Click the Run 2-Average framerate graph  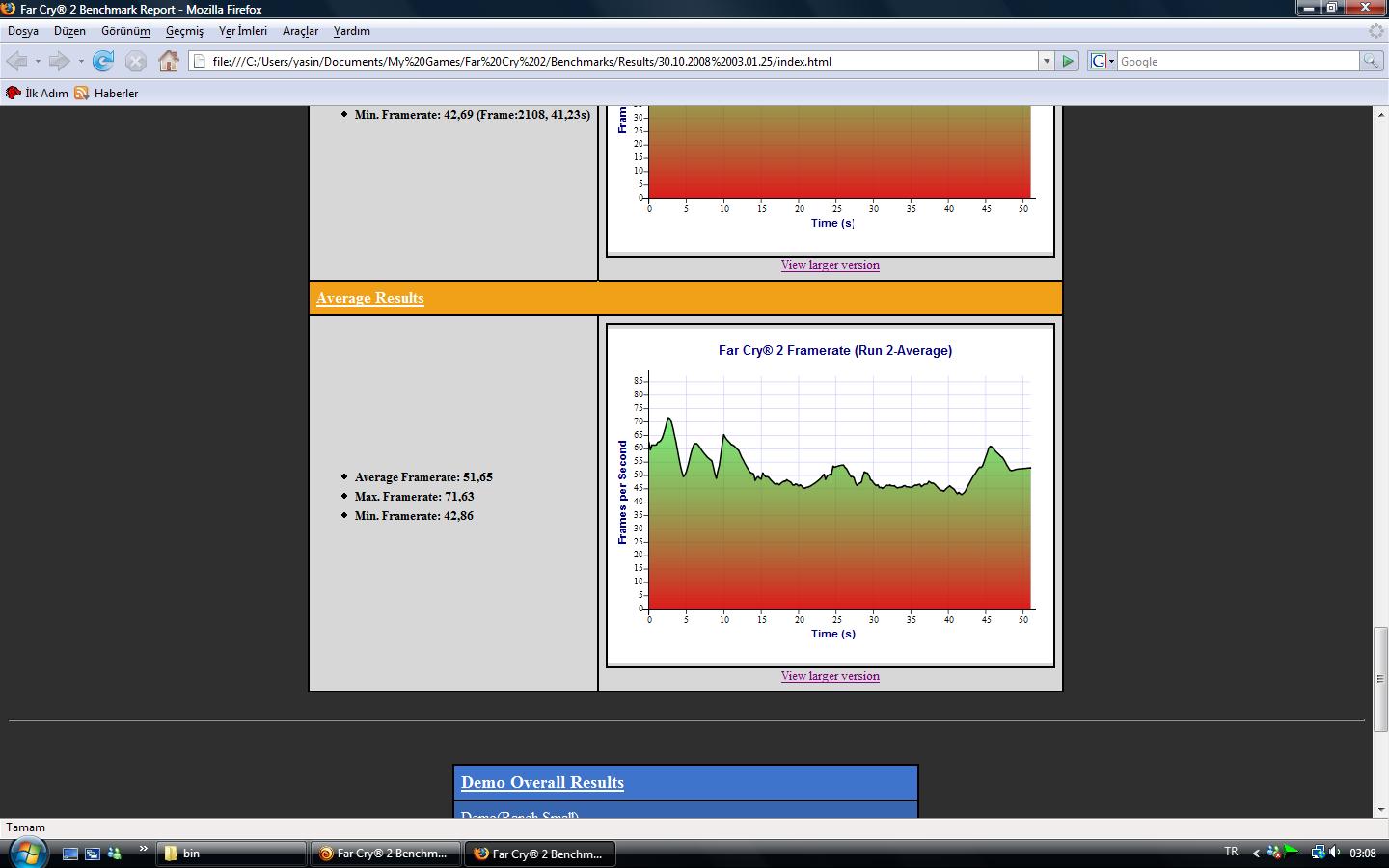coord(831,496)
